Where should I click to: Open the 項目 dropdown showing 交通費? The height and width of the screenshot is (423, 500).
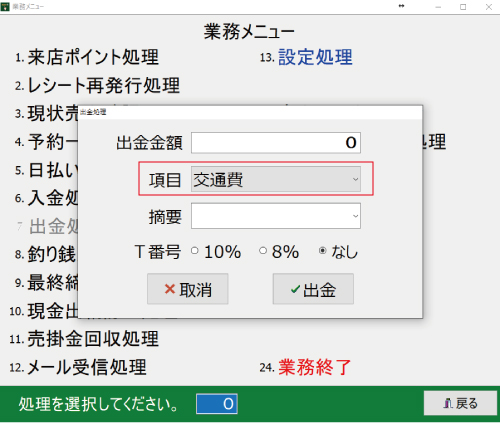(276, 179)
